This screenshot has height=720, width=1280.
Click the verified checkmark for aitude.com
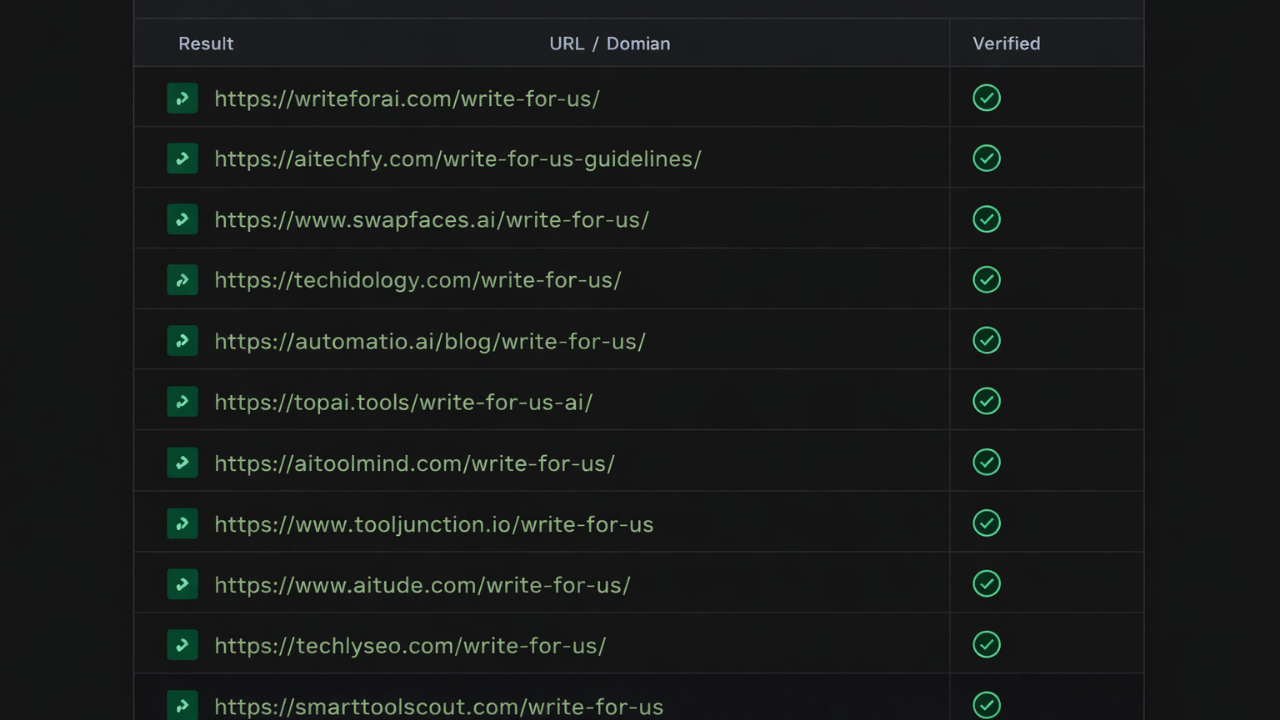[x=987, y=584]
